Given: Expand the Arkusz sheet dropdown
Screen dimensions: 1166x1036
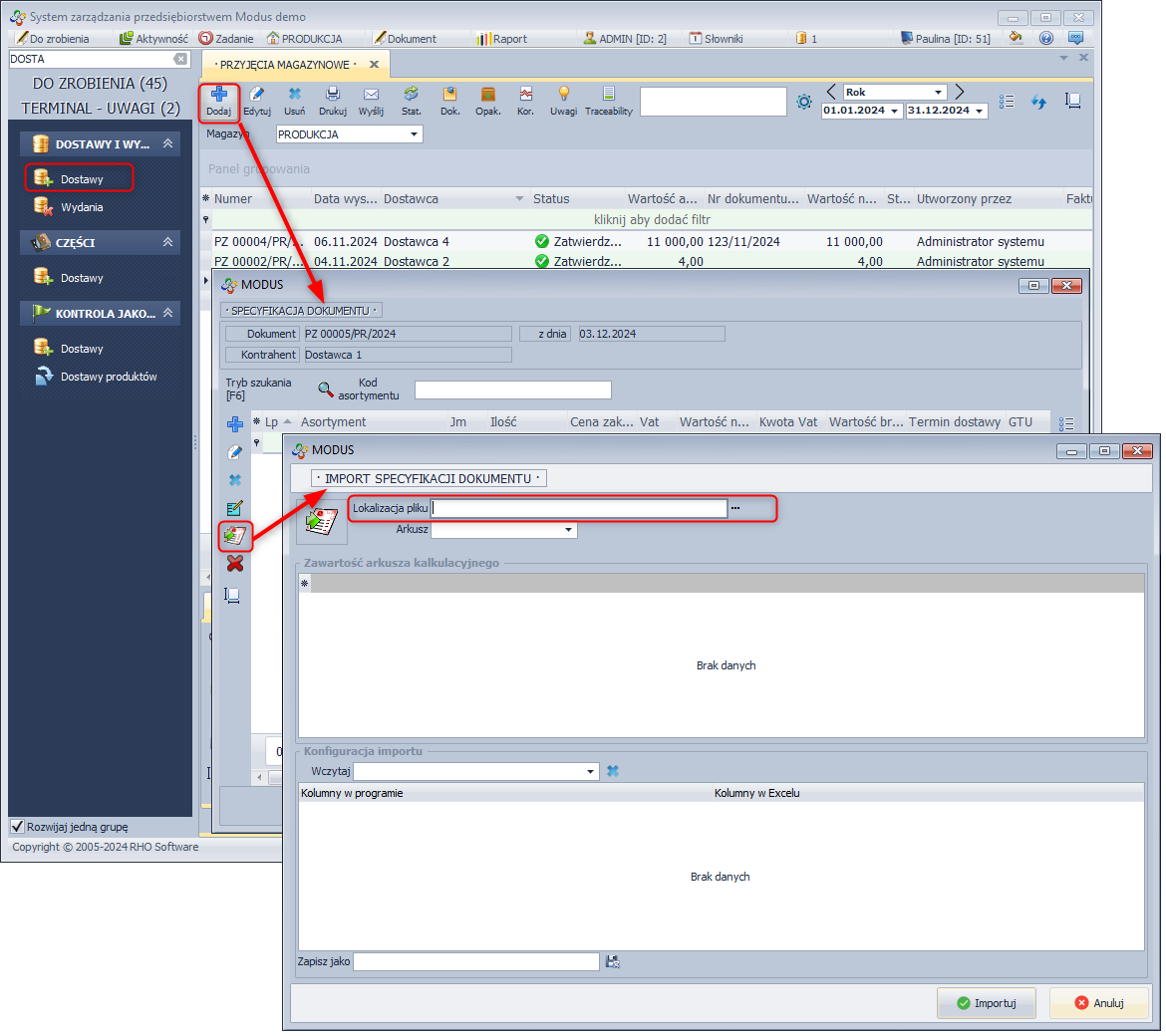Looking at the screenshot, I should coord(568,530).
